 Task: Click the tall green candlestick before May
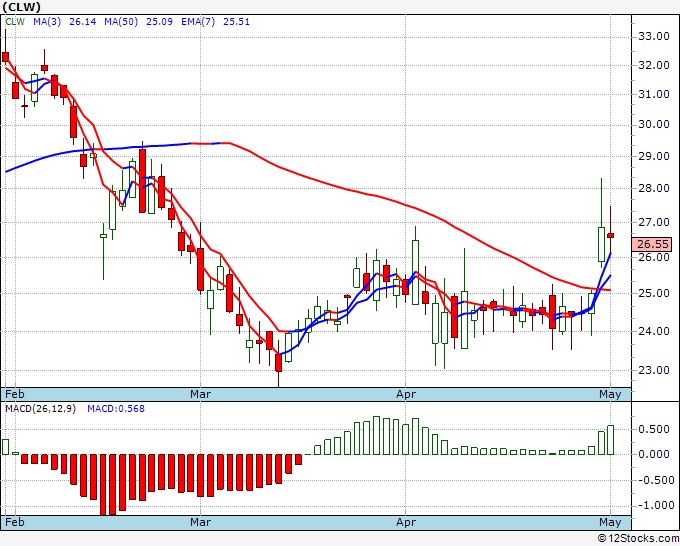(x=601, y=244)
